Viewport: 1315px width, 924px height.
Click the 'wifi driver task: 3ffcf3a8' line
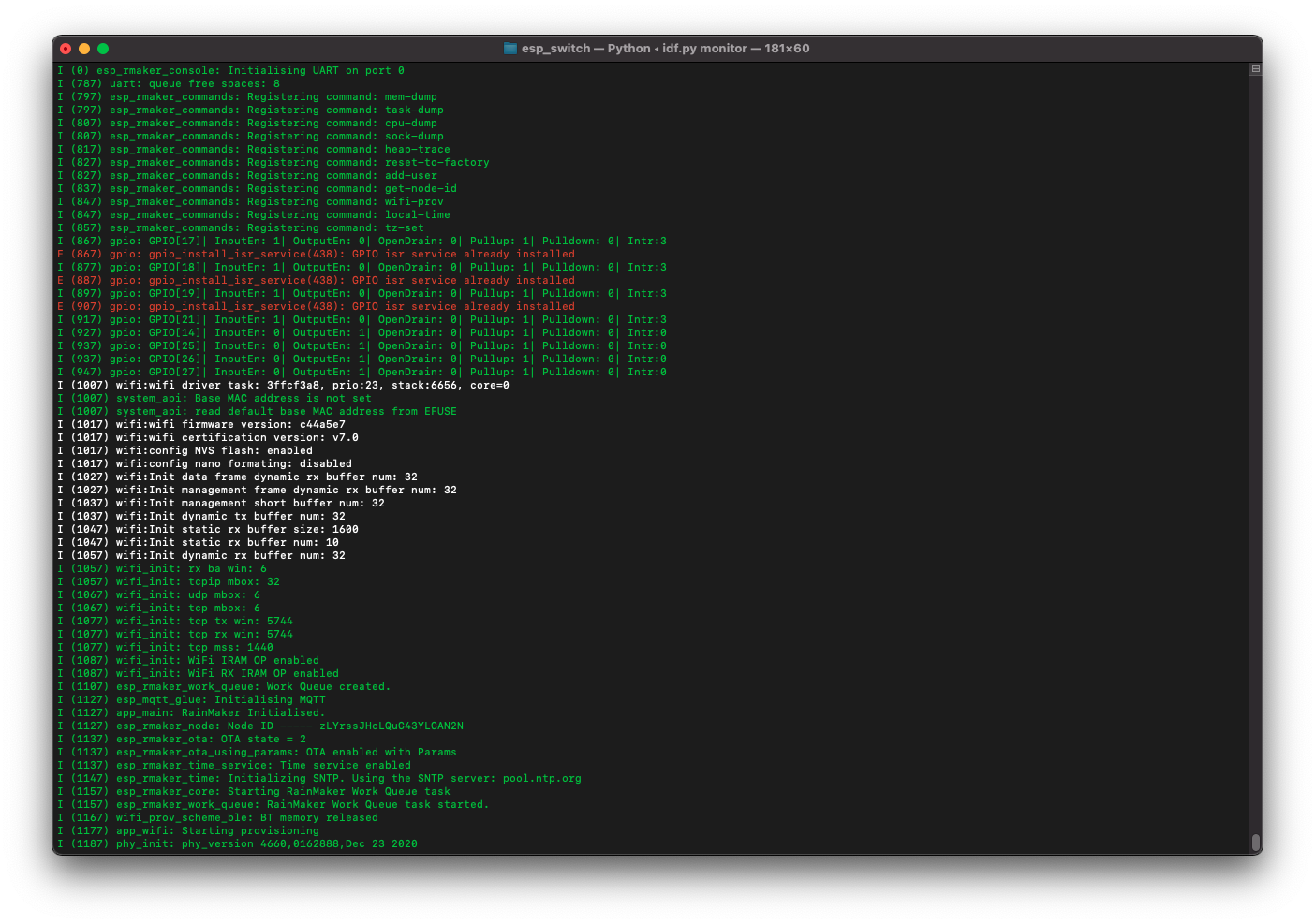(284, 385)
